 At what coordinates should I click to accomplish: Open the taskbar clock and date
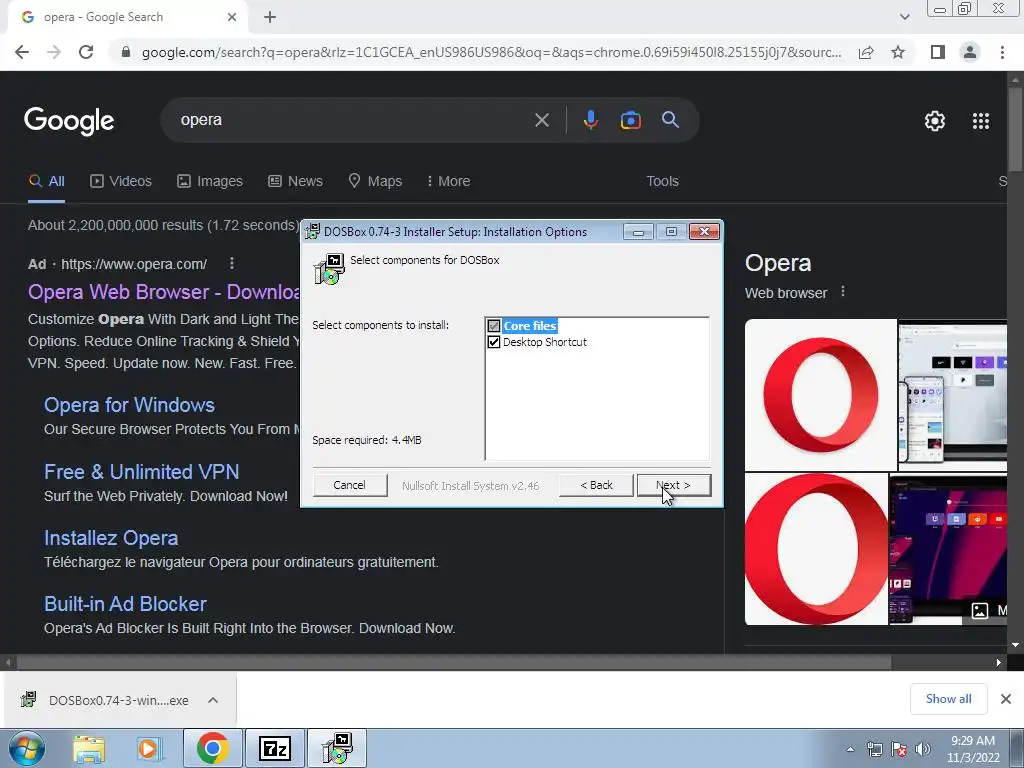coord(973,749)
